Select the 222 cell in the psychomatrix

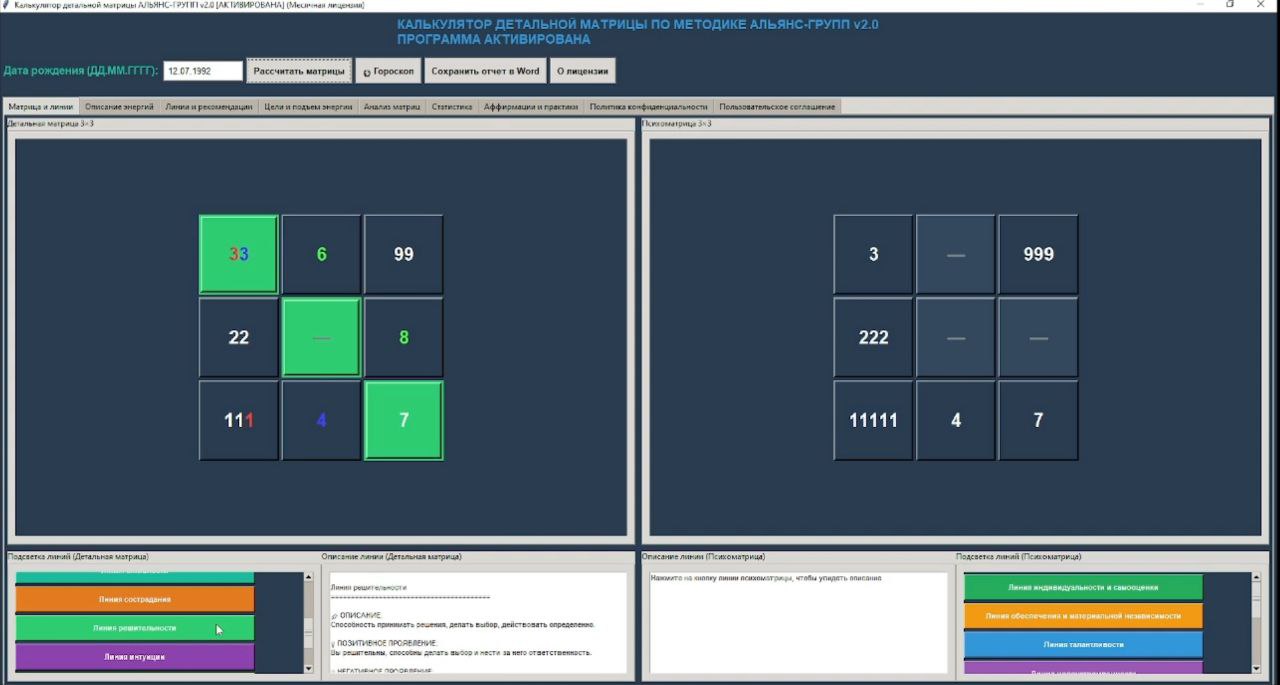[x=873, y=337]
